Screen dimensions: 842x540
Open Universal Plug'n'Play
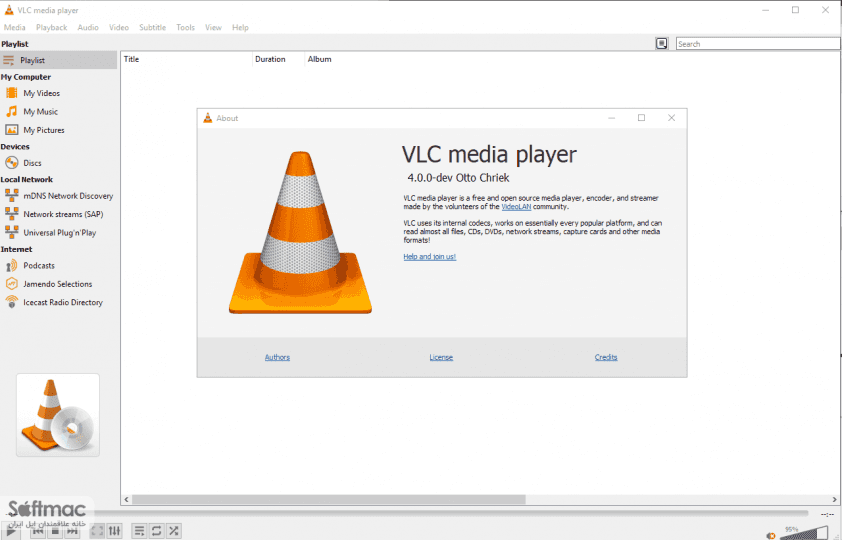[59, 232]
